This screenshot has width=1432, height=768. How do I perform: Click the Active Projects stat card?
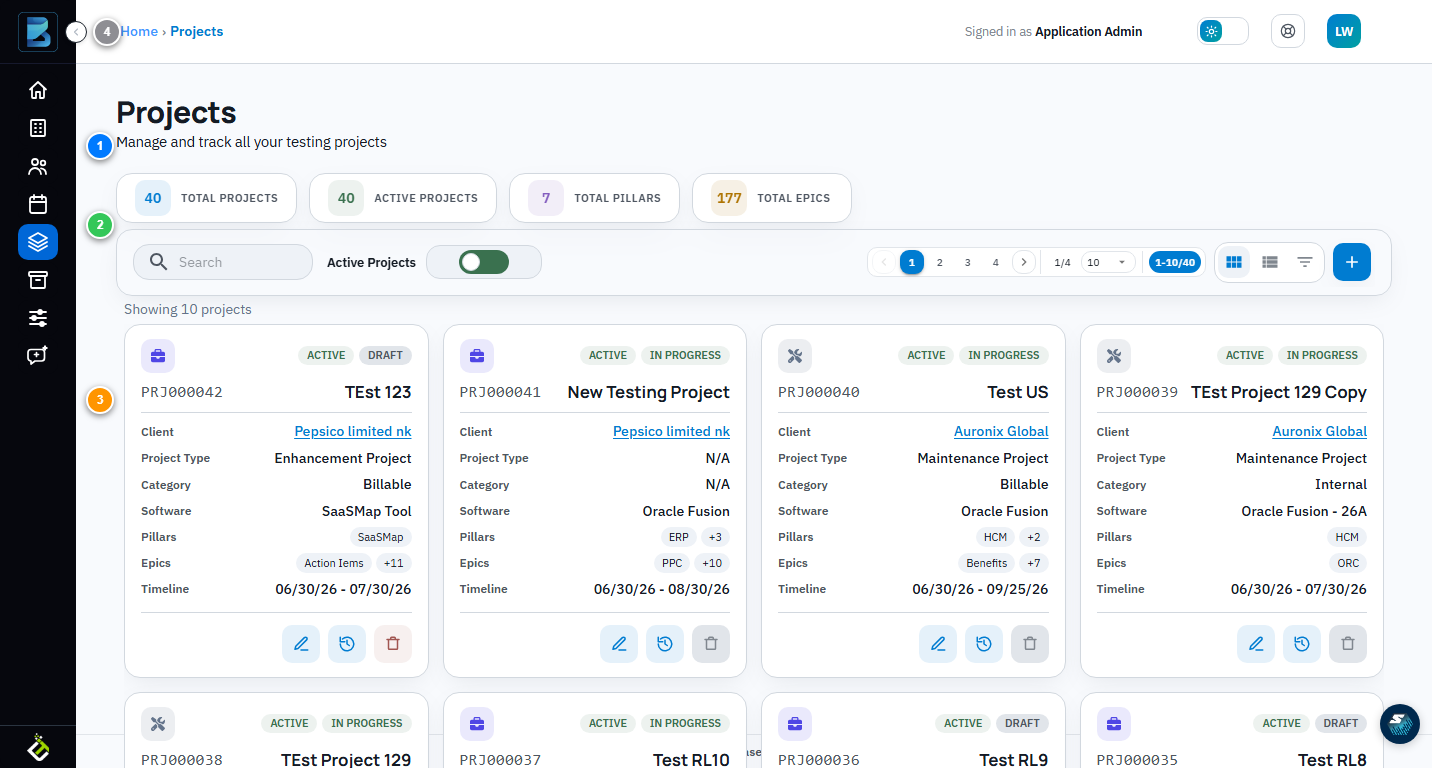pyautogui.click(x=403, y=198)
